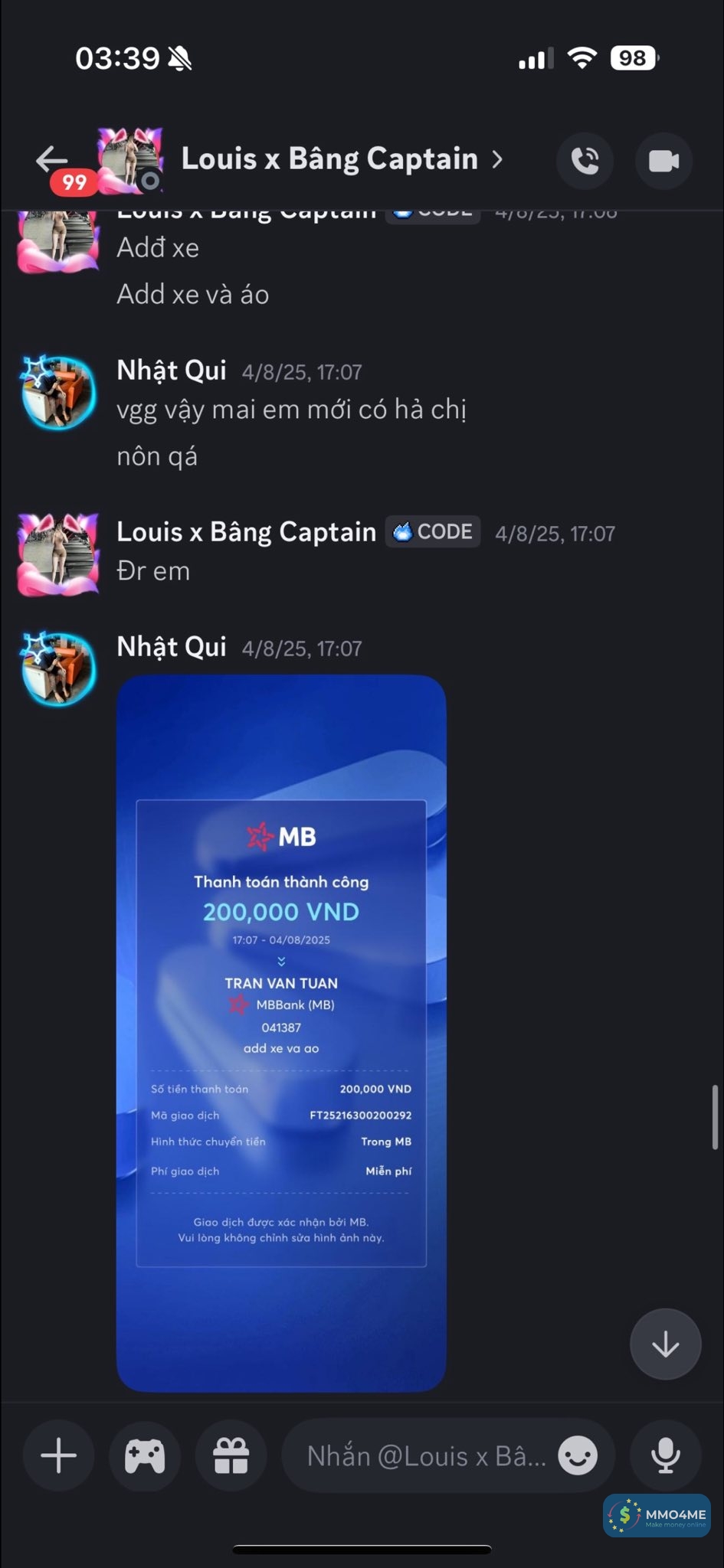Screen dimensions: 724x1568
Task: Start a video call
Action: point(664,161)
